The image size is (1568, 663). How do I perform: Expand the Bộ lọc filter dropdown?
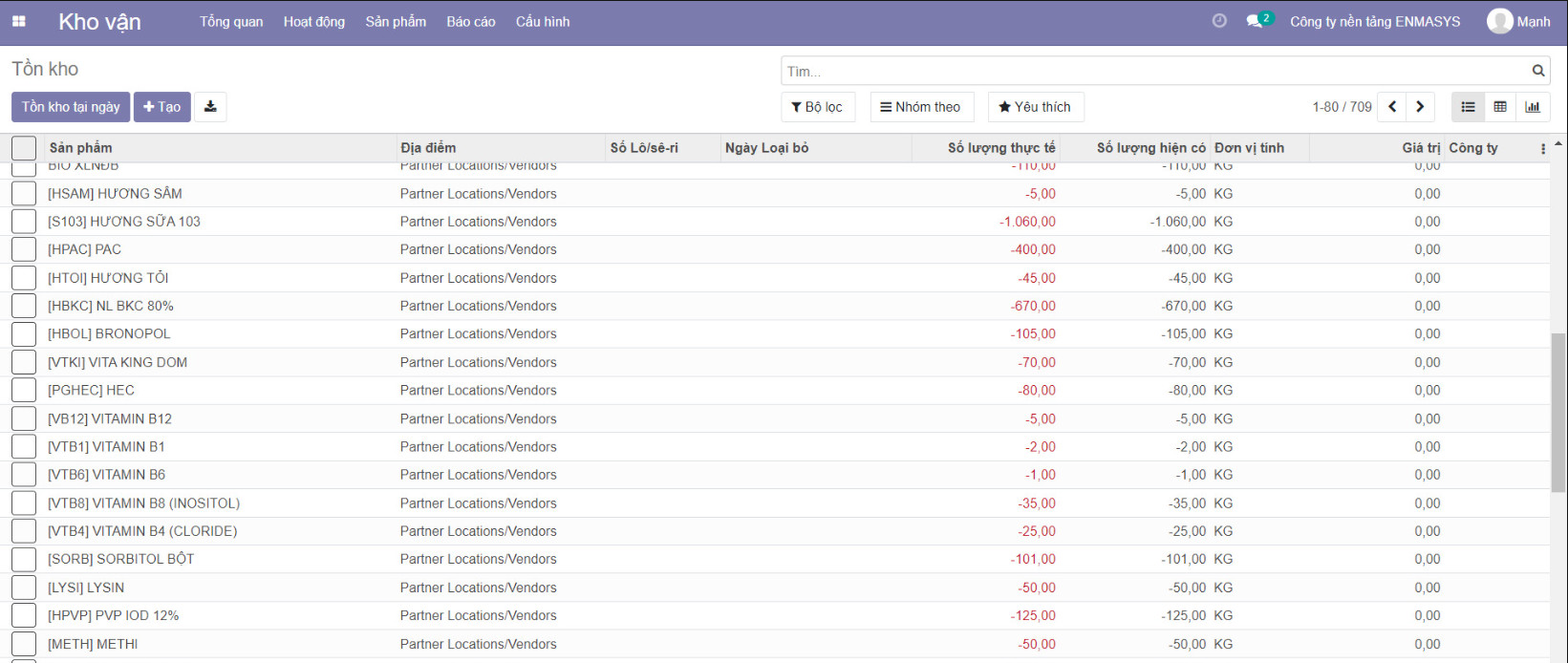point(817,107)
